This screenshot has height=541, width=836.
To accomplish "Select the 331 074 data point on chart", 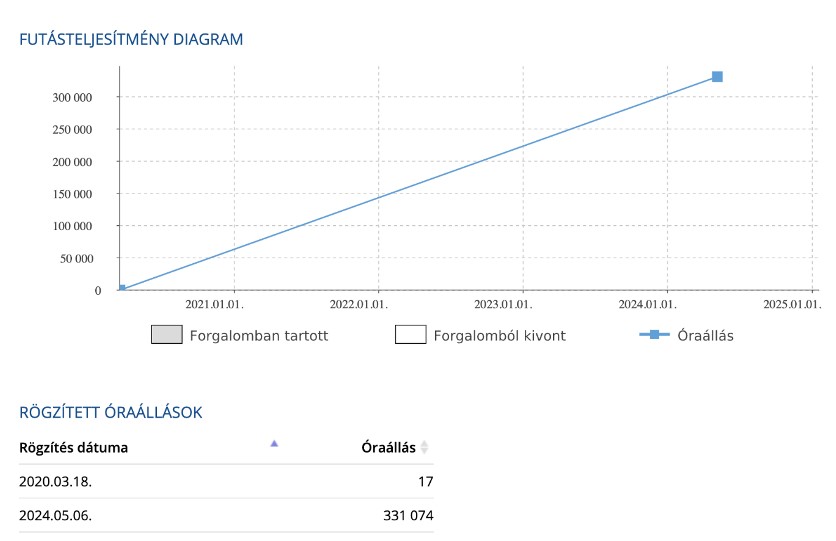I will (717, 77).
